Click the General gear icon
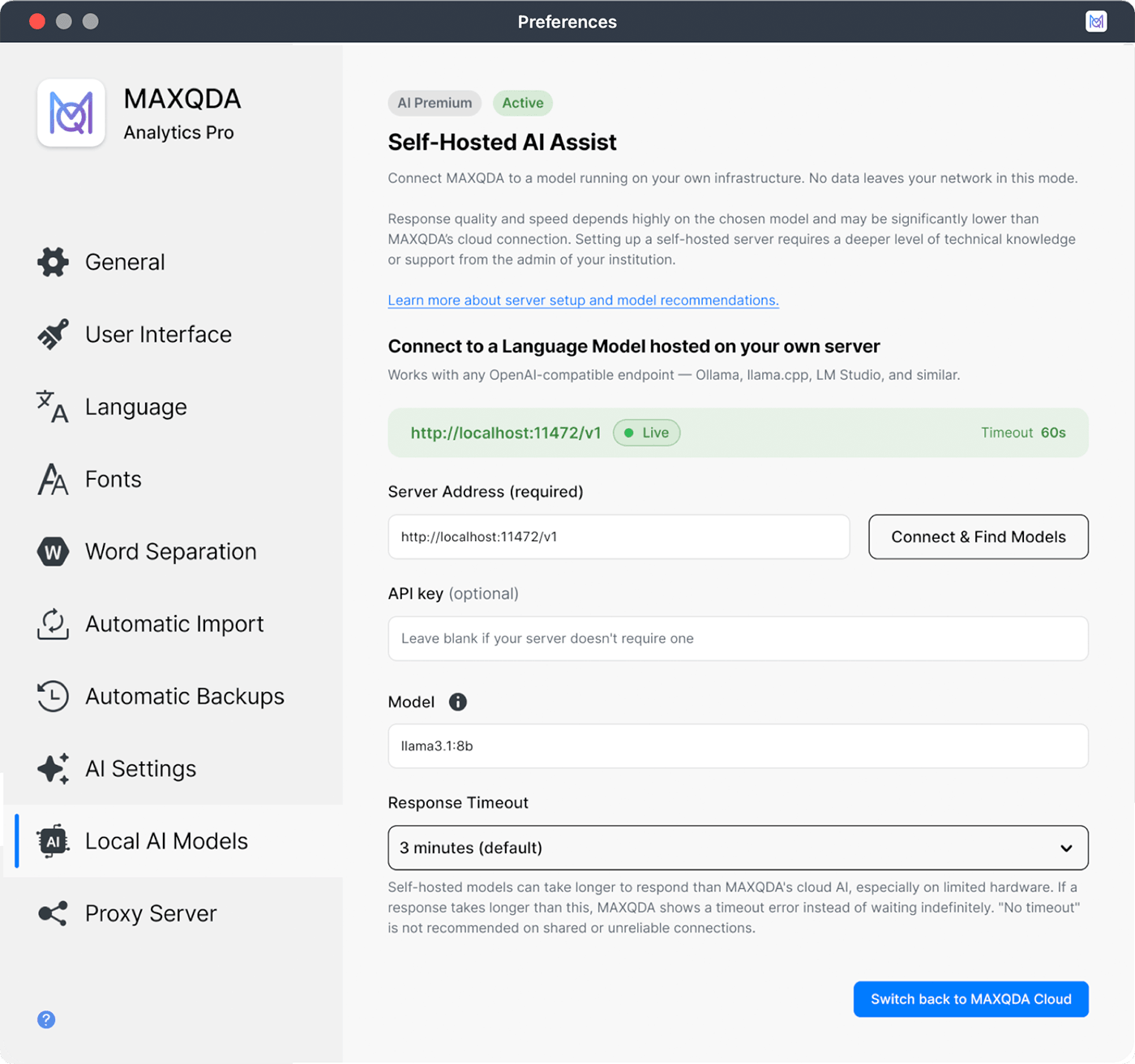 (x=53, y=262)
